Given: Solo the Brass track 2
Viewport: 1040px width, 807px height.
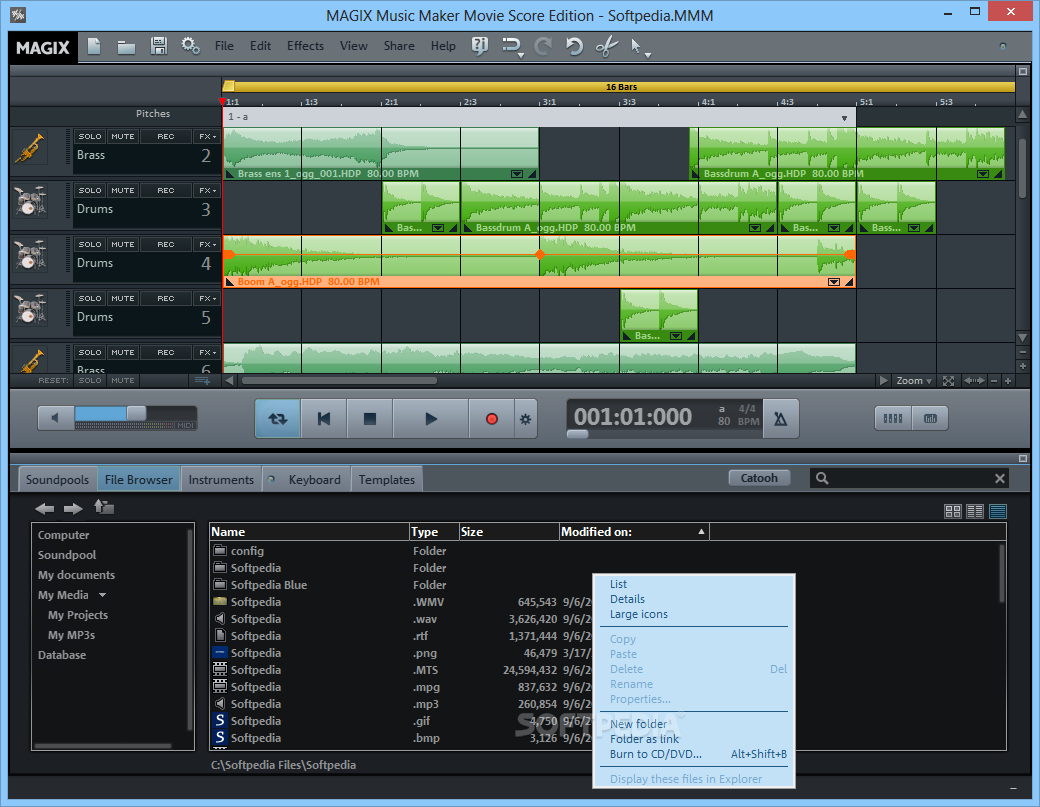Looking at the screenshot, I should pos(90,137).
